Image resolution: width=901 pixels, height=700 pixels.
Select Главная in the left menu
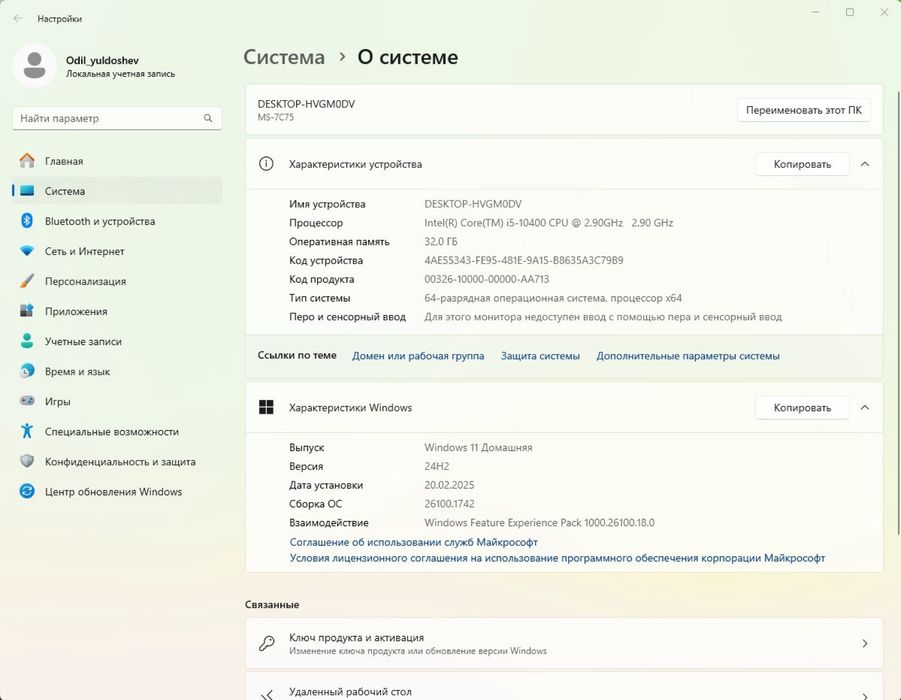coord(63,161)
